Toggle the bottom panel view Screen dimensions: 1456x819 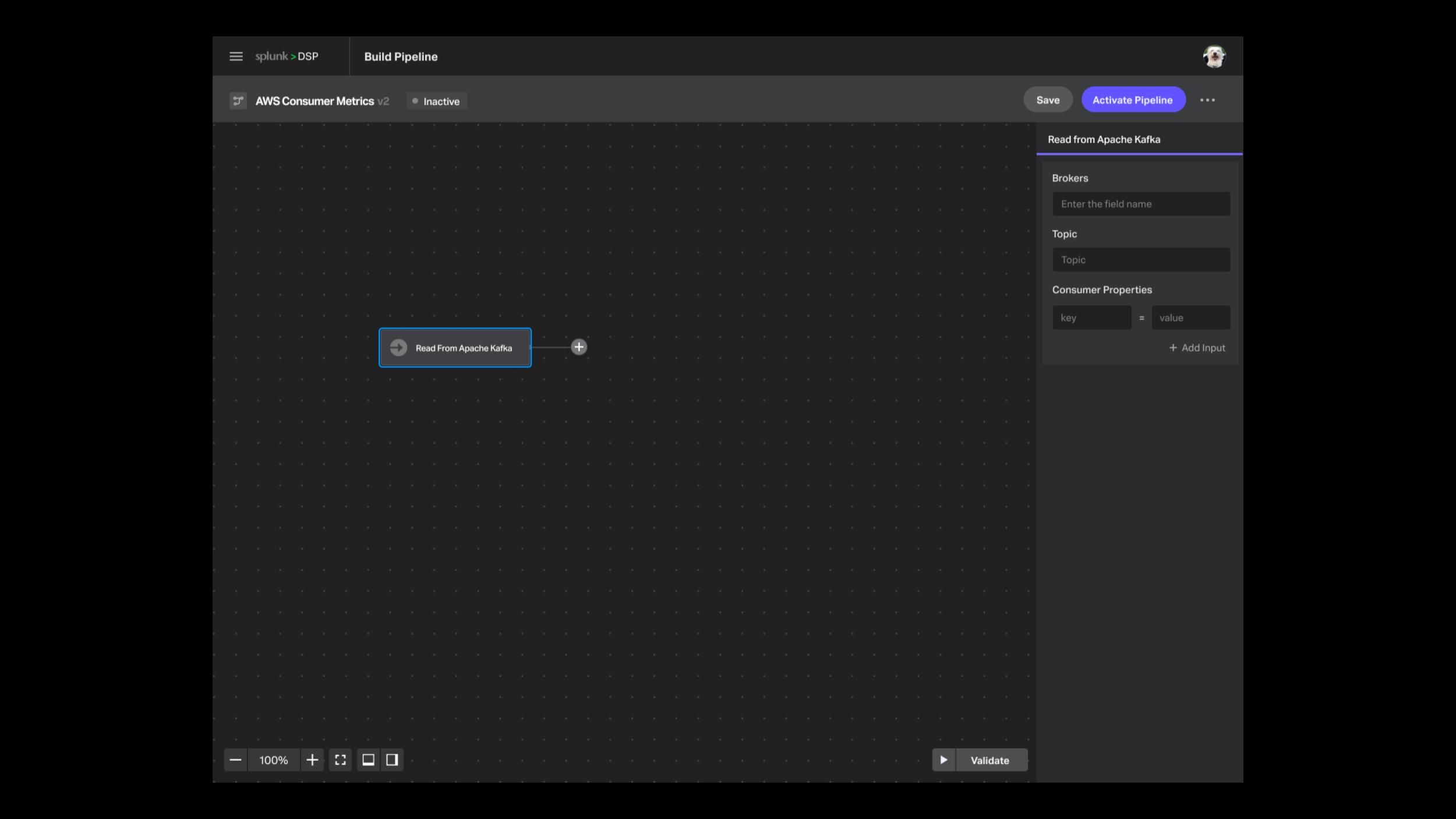pos(368,760)
